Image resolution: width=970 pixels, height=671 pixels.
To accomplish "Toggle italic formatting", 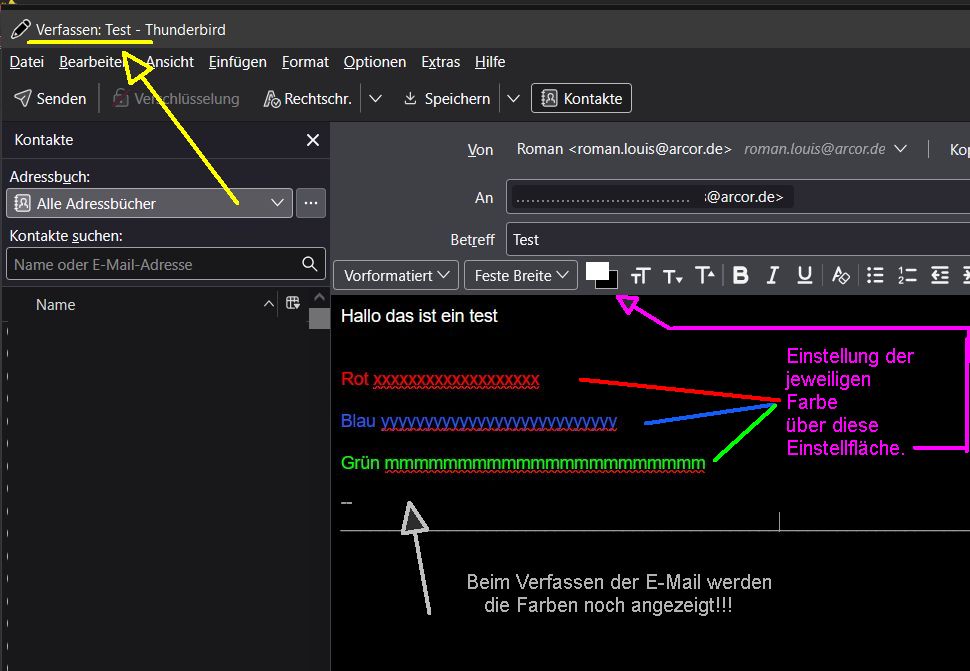I will pyautogui.click(x=772, y=276).
